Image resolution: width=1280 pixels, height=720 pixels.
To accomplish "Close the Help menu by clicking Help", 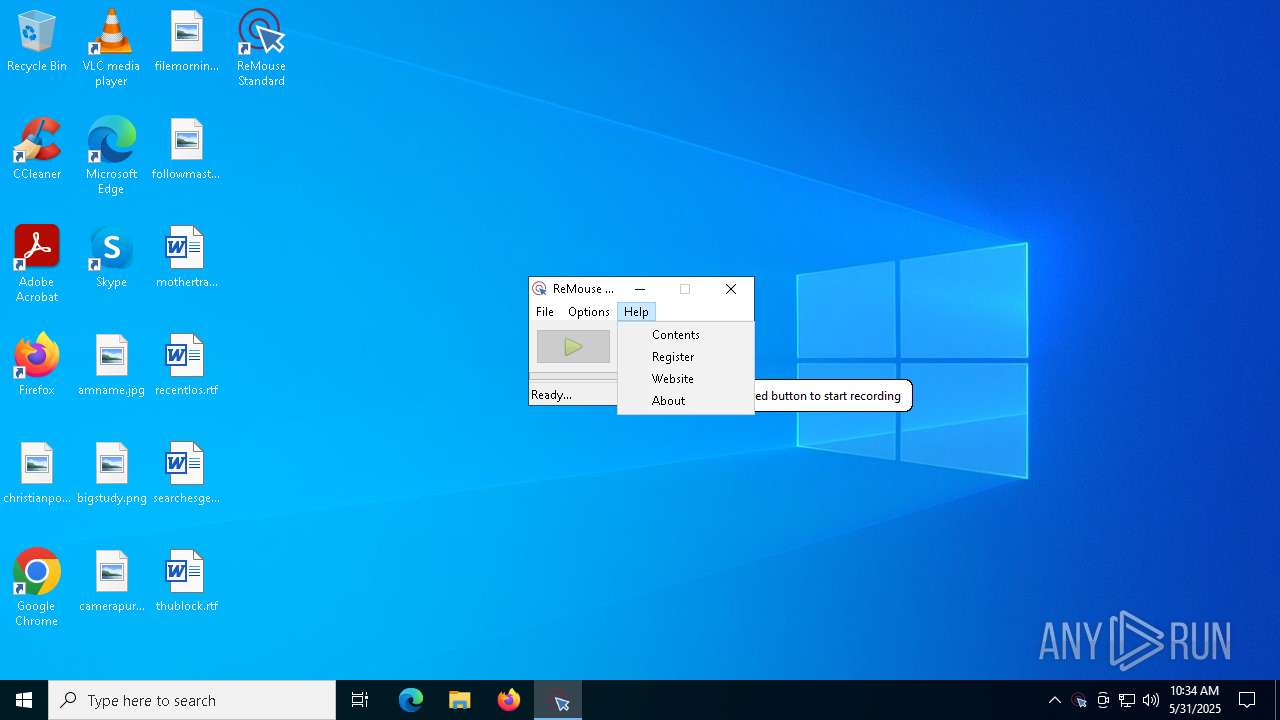I will 636,312.
